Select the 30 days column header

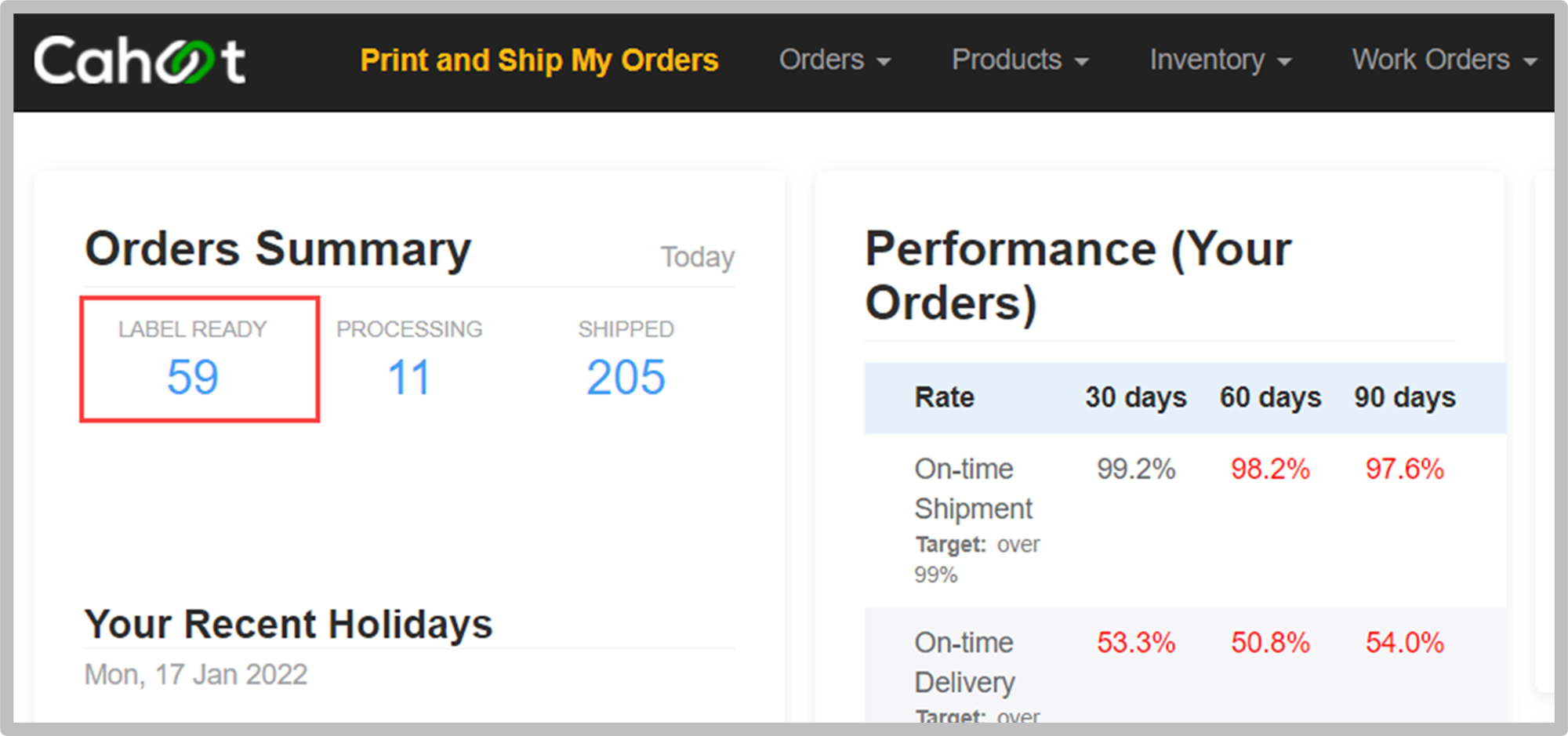[1135, 397]
